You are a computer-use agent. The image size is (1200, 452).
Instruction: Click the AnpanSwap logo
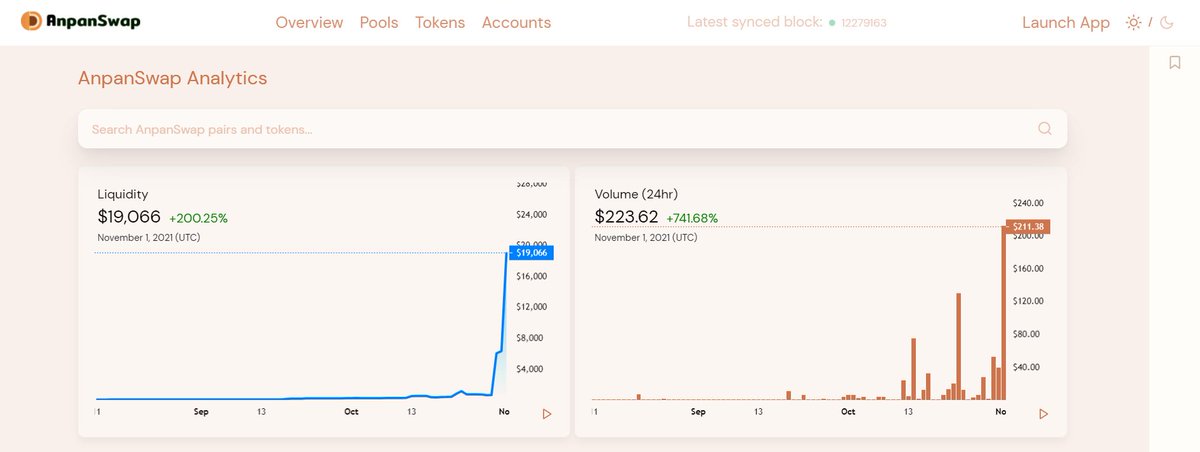click(81, 21)
